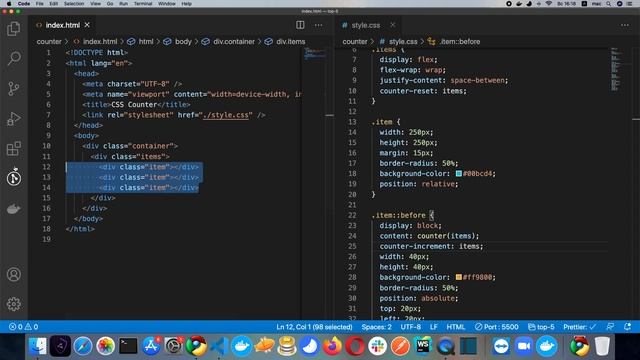
Task: Close the style.css tab
Action: coord(392,25)
